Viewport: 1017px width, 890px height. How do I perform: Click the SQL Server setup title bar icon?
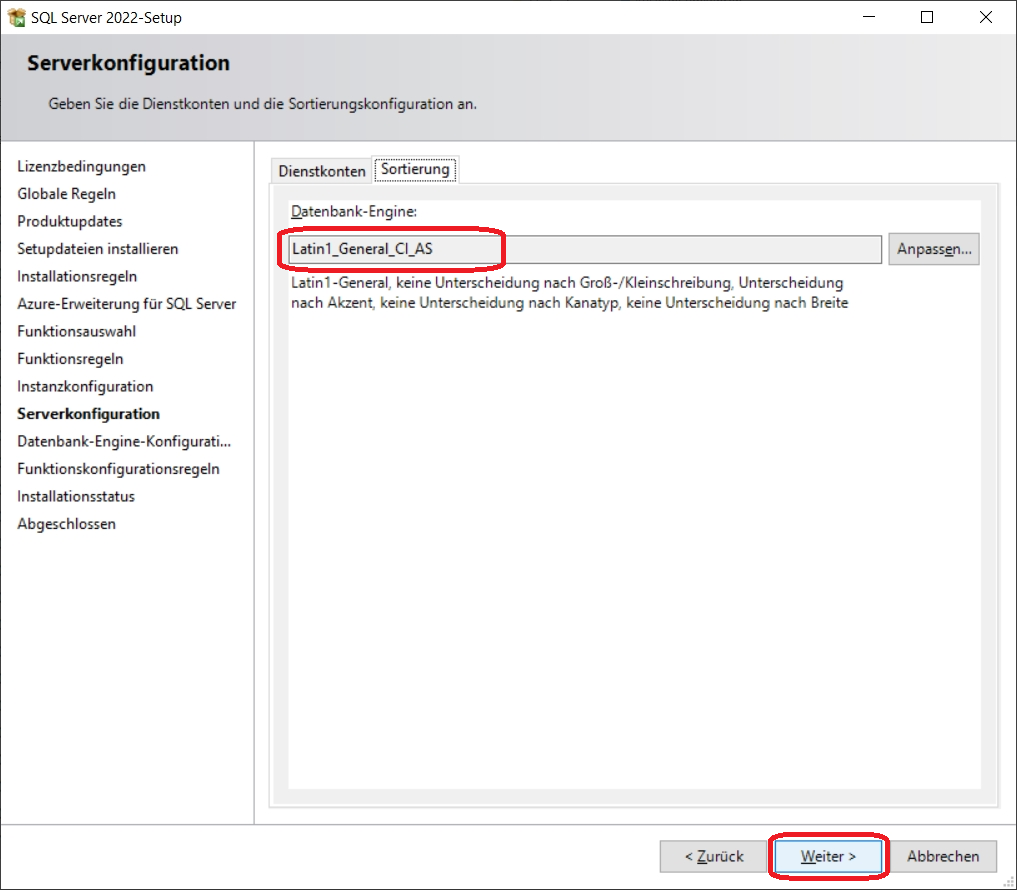pos(16,18)
